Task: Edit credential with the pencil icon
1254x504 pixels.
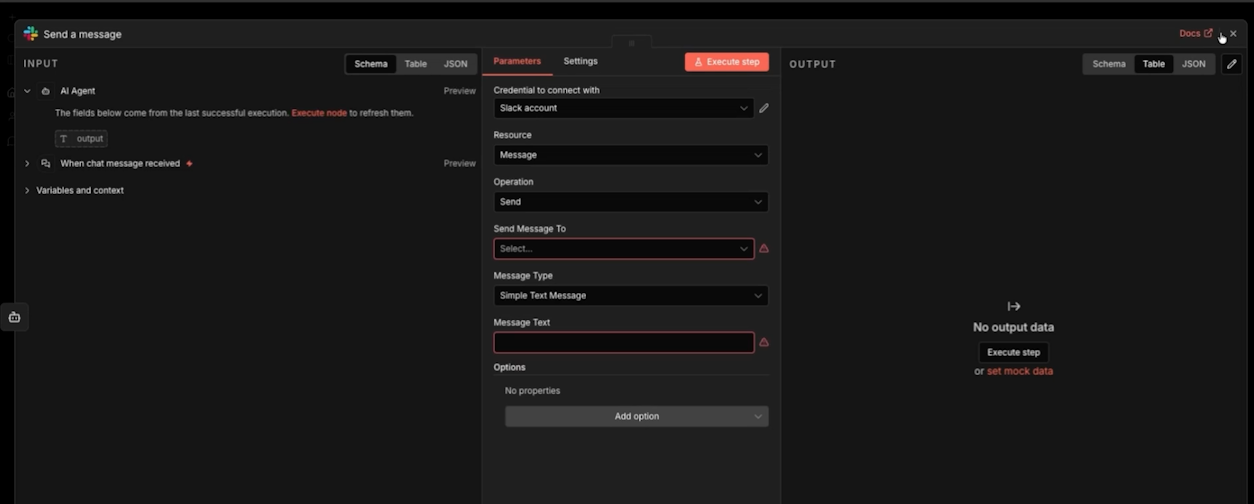Action: (x=764, y=108)
